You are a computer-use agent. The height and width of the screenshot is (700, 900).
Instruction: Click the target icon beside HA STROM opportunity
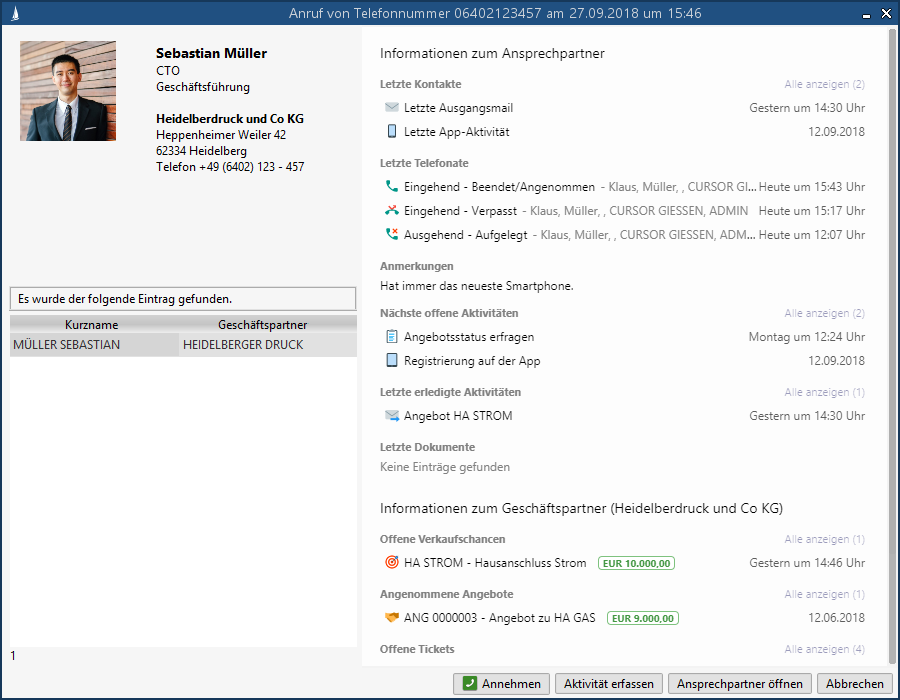(x=391, y=563)
